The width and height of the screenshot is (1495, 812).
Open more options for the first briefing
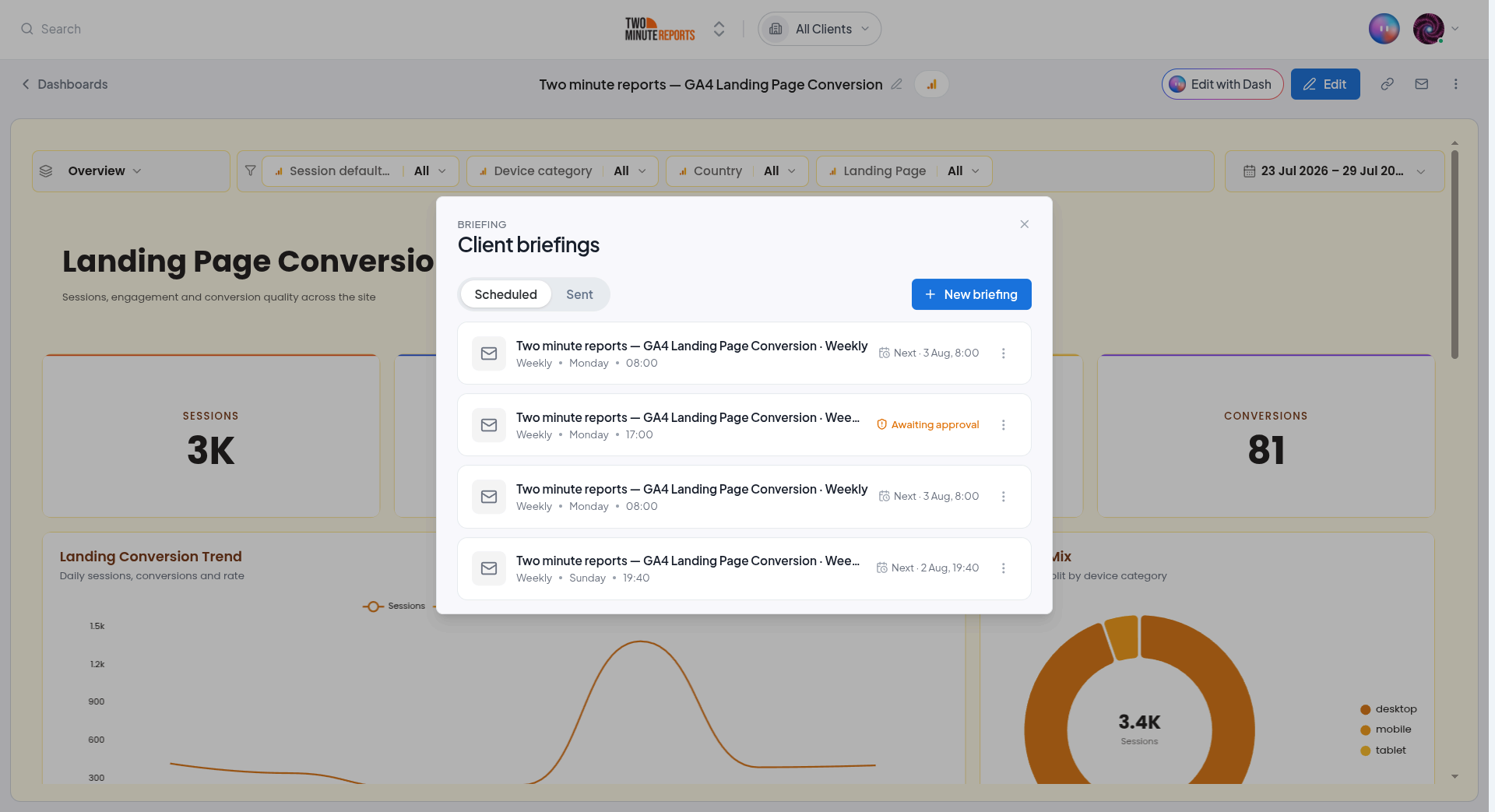click(x=1004, y=353)
